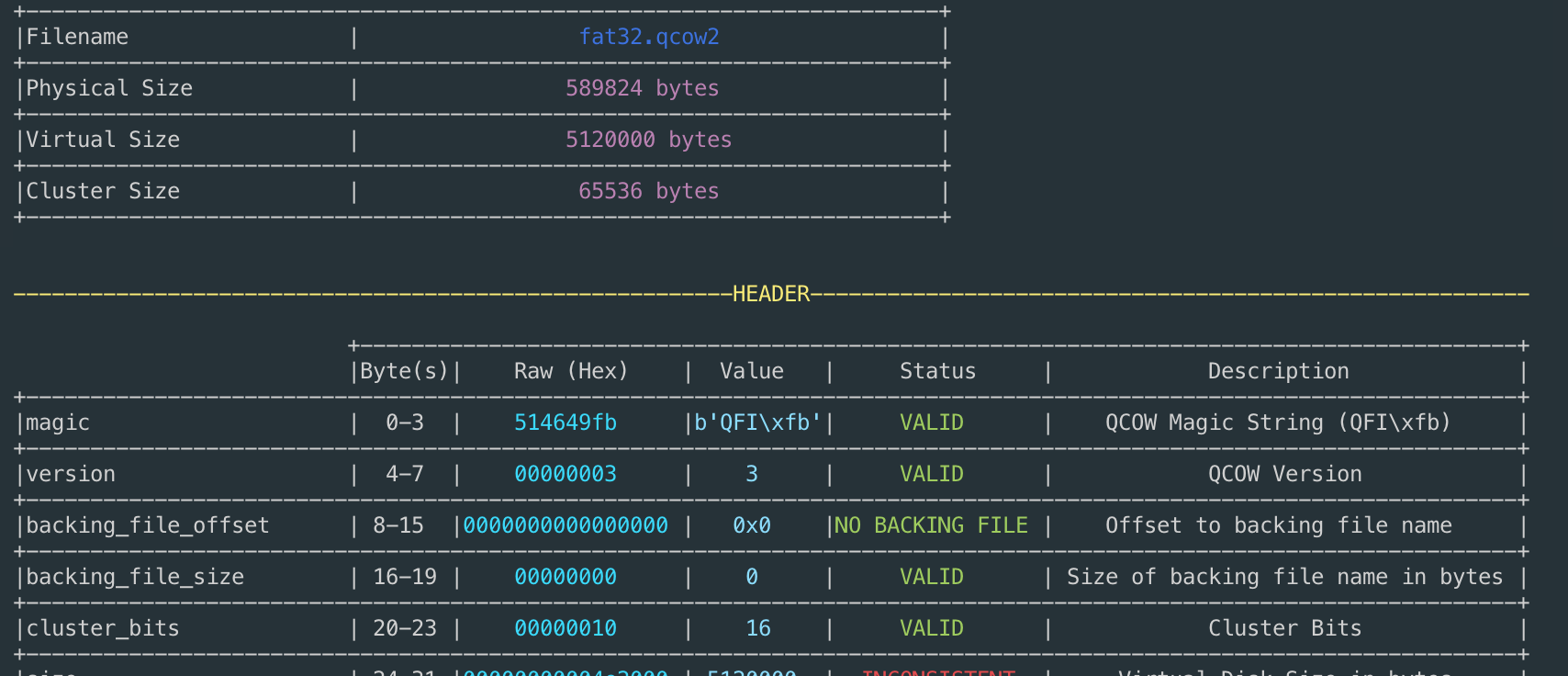Click the NO BACKING FILE status
Screen dimensions: 1568x676
point(931,525)
